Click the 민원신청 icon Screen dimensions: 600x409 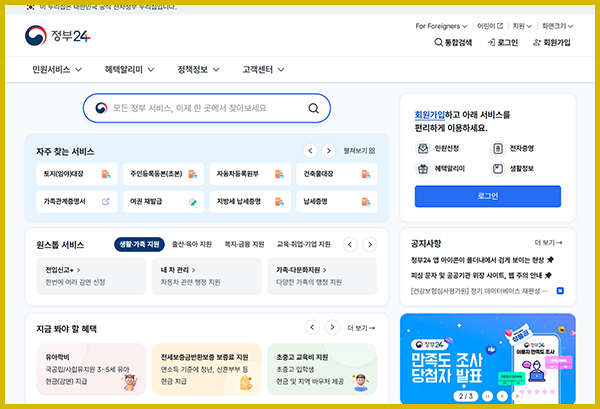point(423,148)
